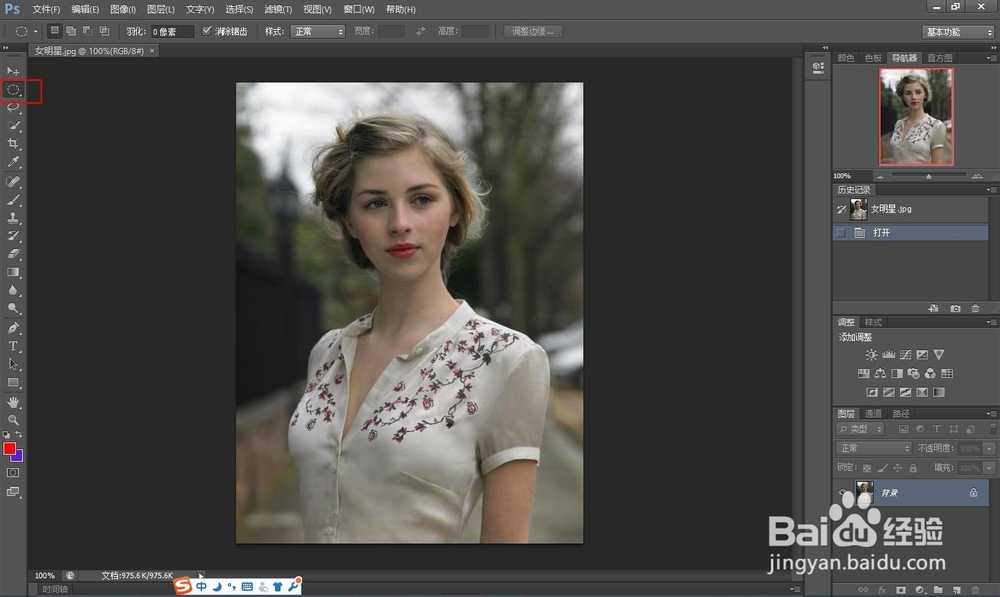This screenshot has height=597, width=1000.
Task: Choose Subtract from Selection mode
Action: point(87,31)
